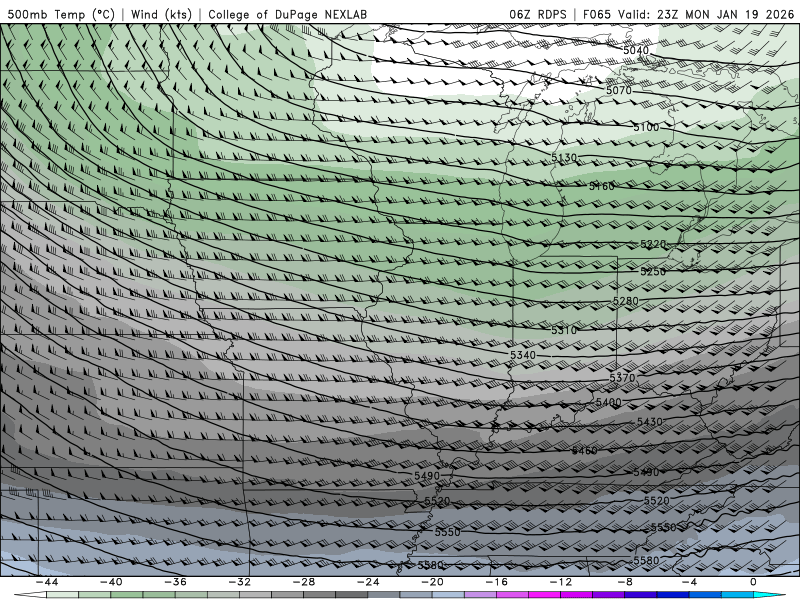
Task: Click the -20 colorbar tick label
Action: tap(432, 582)
